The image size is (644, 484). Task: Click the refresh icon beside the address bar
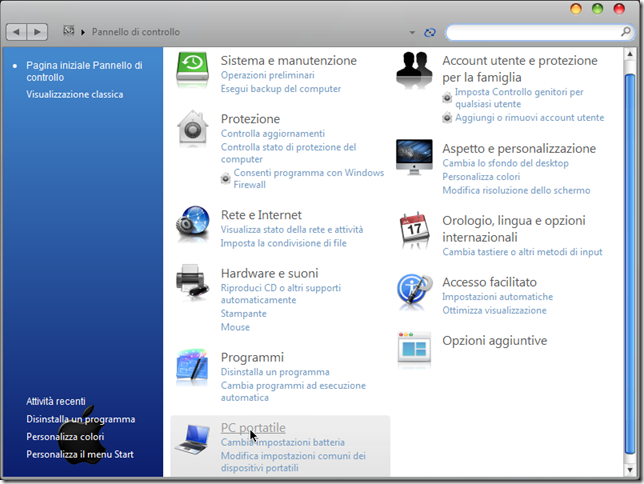coord(430,32)
